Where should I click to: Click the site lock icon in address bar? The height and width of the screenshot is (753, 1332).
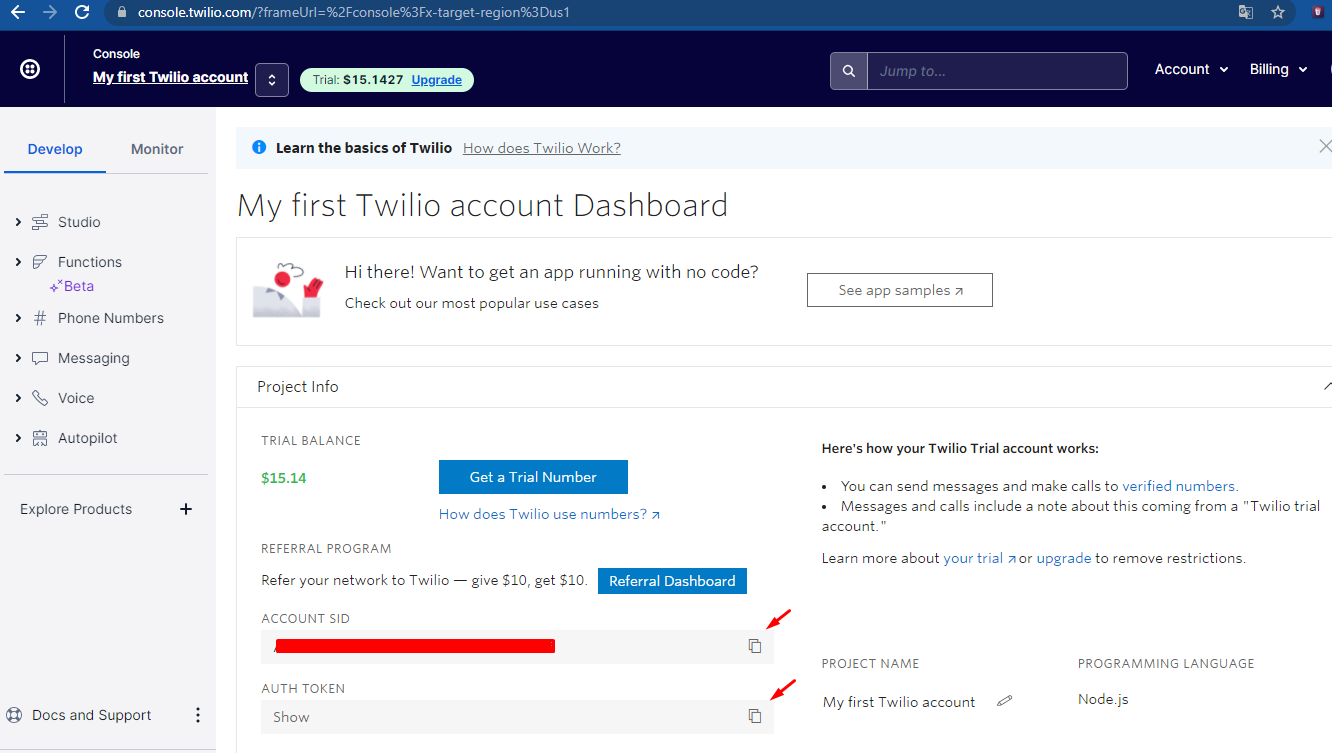tap(121, 12)
